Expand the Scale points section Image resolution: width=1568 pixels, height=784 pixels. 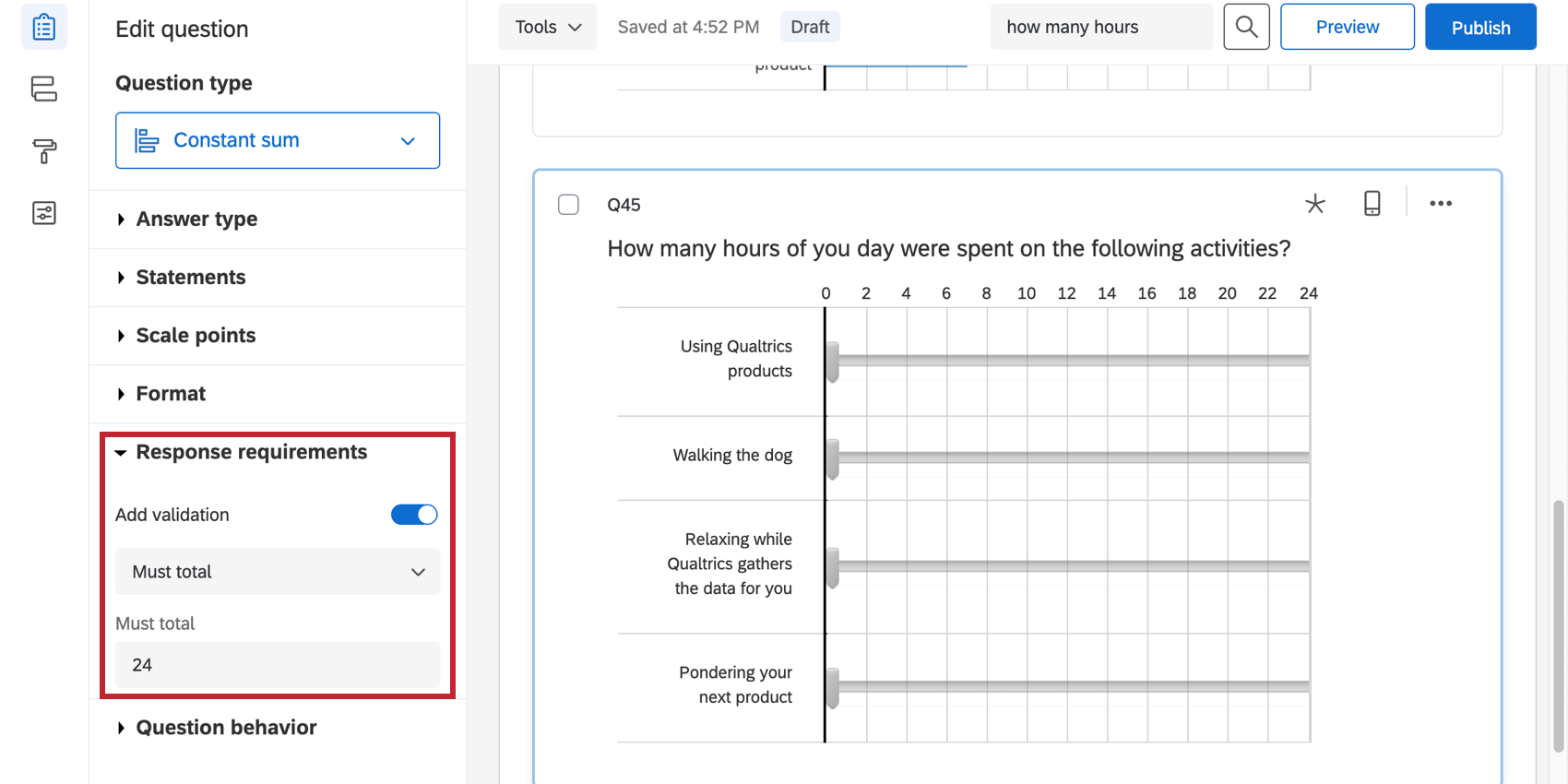click(x=196, y=336)
